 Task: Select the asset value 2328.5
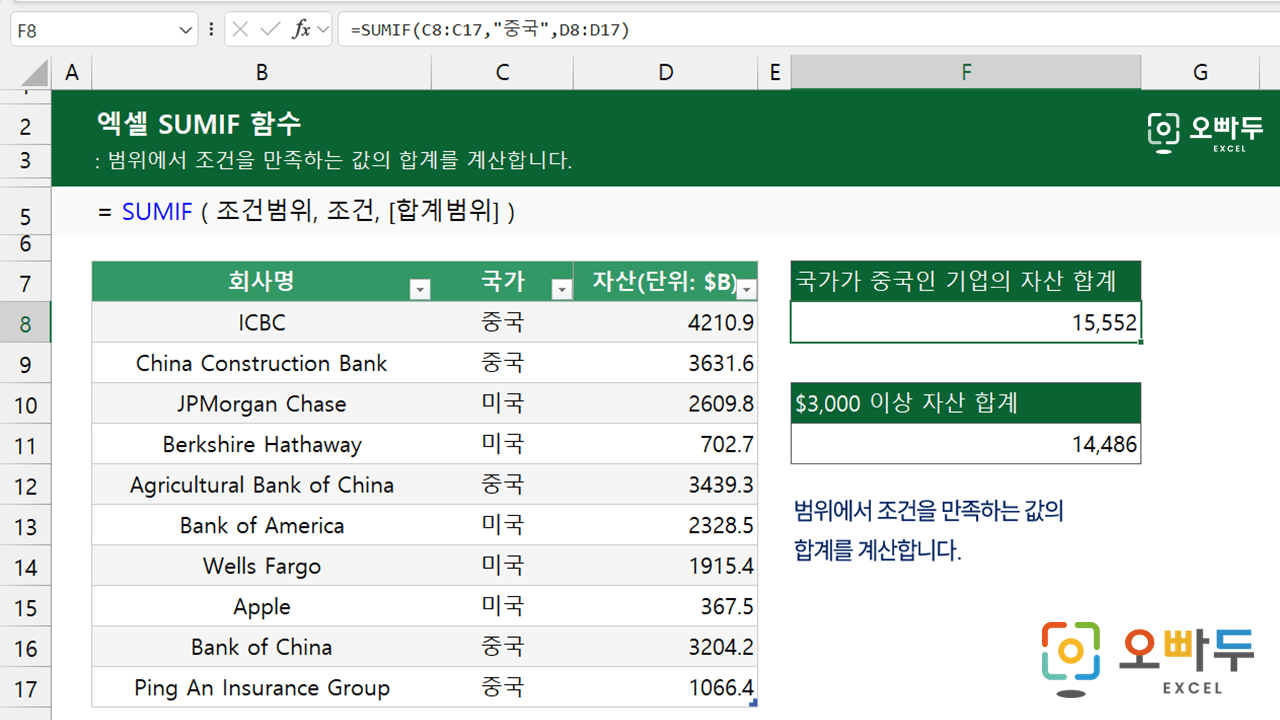click(666, 525)
